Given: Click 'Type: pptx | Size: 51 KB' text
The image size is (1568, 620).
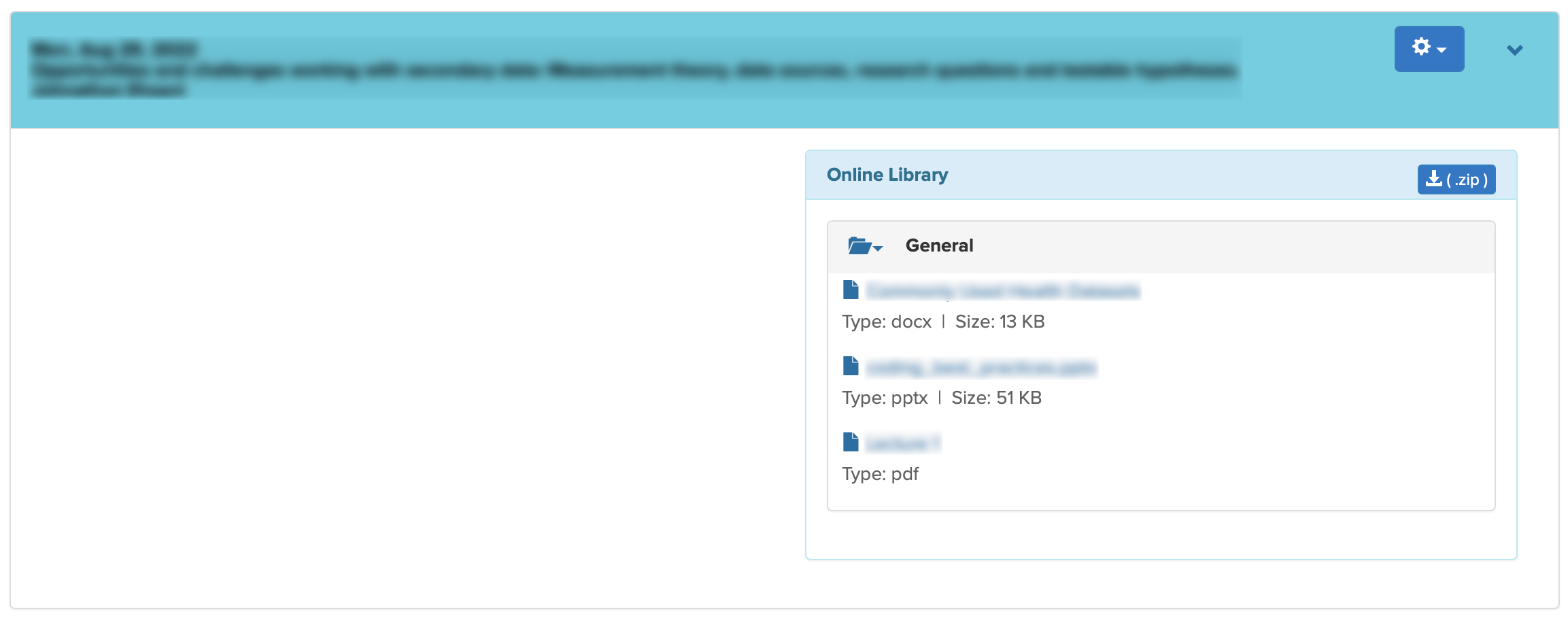Looking at the screenshot, I should (942, 398).
